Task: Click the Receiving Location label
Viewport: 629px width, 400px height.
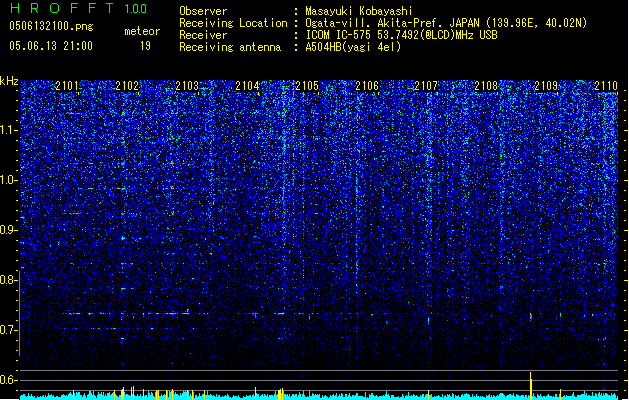Action: click(x=233, y=23)
